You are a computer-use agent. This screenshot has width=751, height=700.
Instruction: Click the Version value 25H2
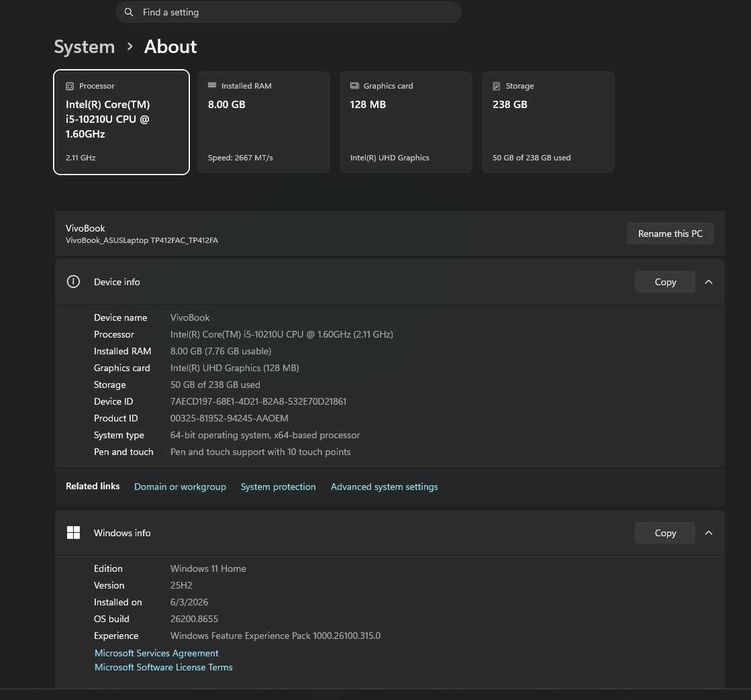(x=181, y=585)
